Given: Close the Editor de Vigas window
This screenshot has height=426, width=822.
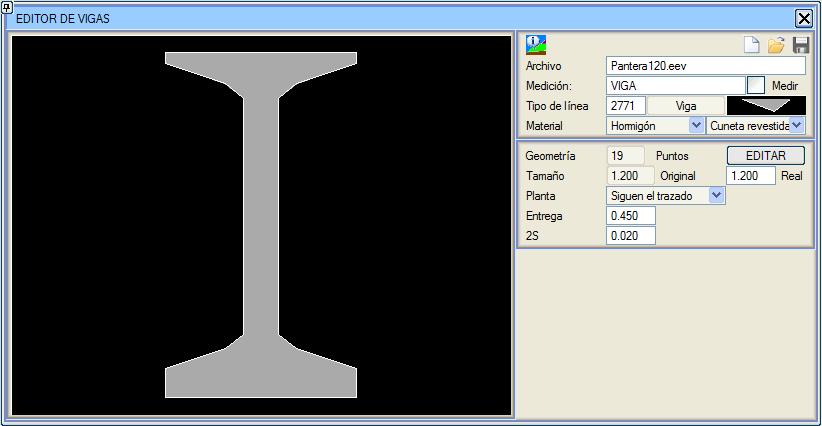Looking at the screenshot, I should [x=804, y=19].
